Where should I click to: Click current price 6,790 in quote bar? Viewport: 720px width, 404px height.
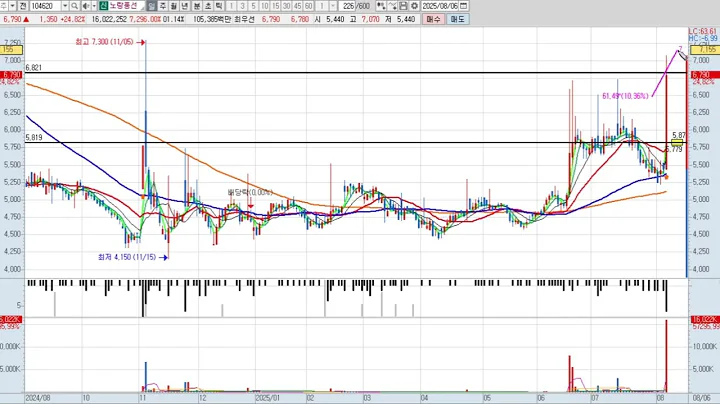click(12, 19)
